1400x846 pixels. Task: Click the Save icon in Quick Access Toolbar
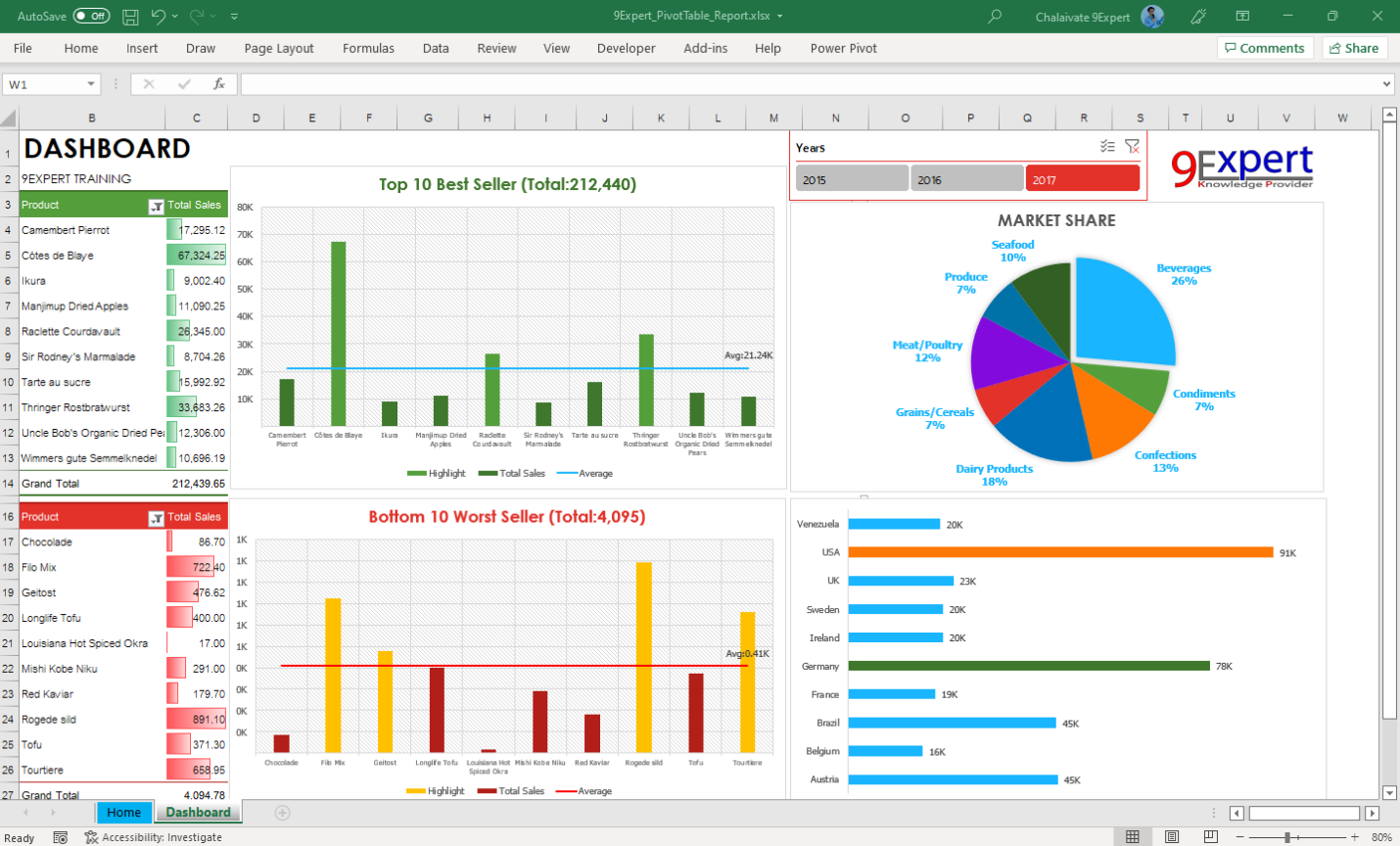[x=130, y=16]
